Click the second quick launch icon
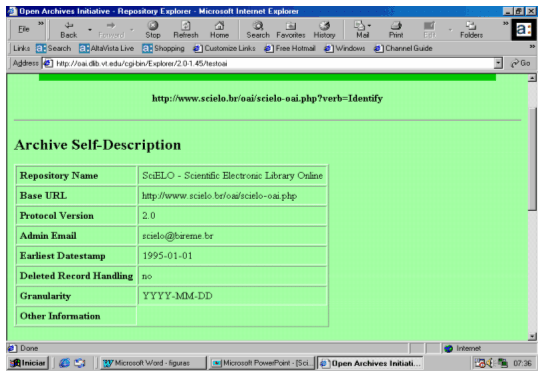This screenshot has width=544, height=378. click(x=80, y=363)
